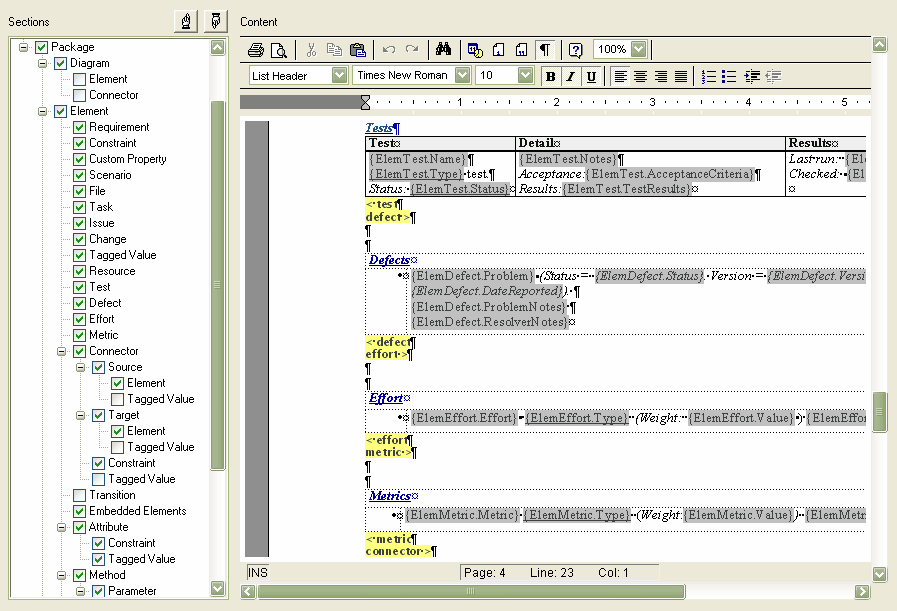Select the Embedded Elements tree item
This screenshot has height=611, width=897.
[x=137, y=511]
